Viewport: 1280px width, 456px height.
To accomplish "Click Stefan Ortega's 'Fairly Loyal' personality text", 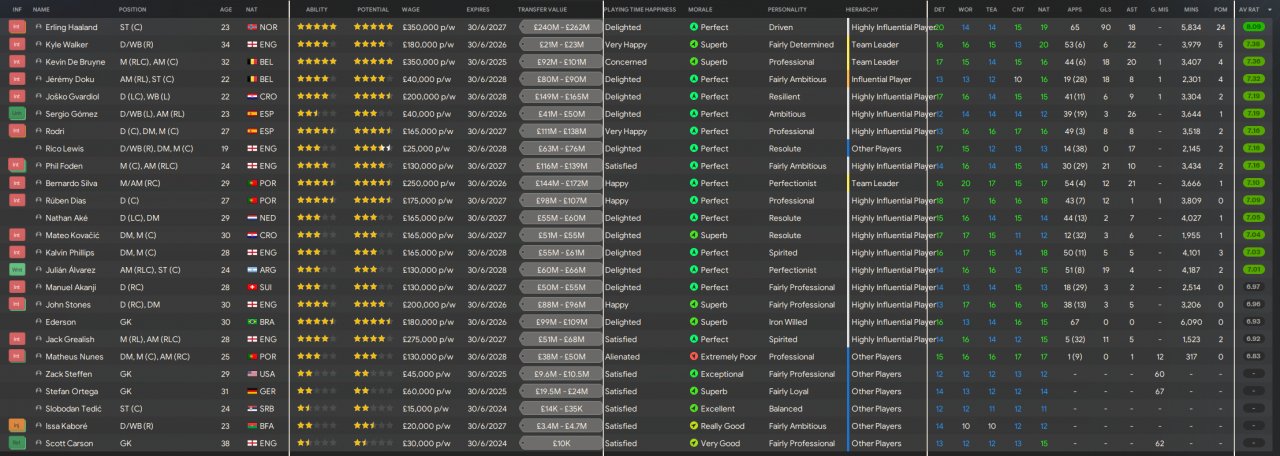I will [791, 391].
